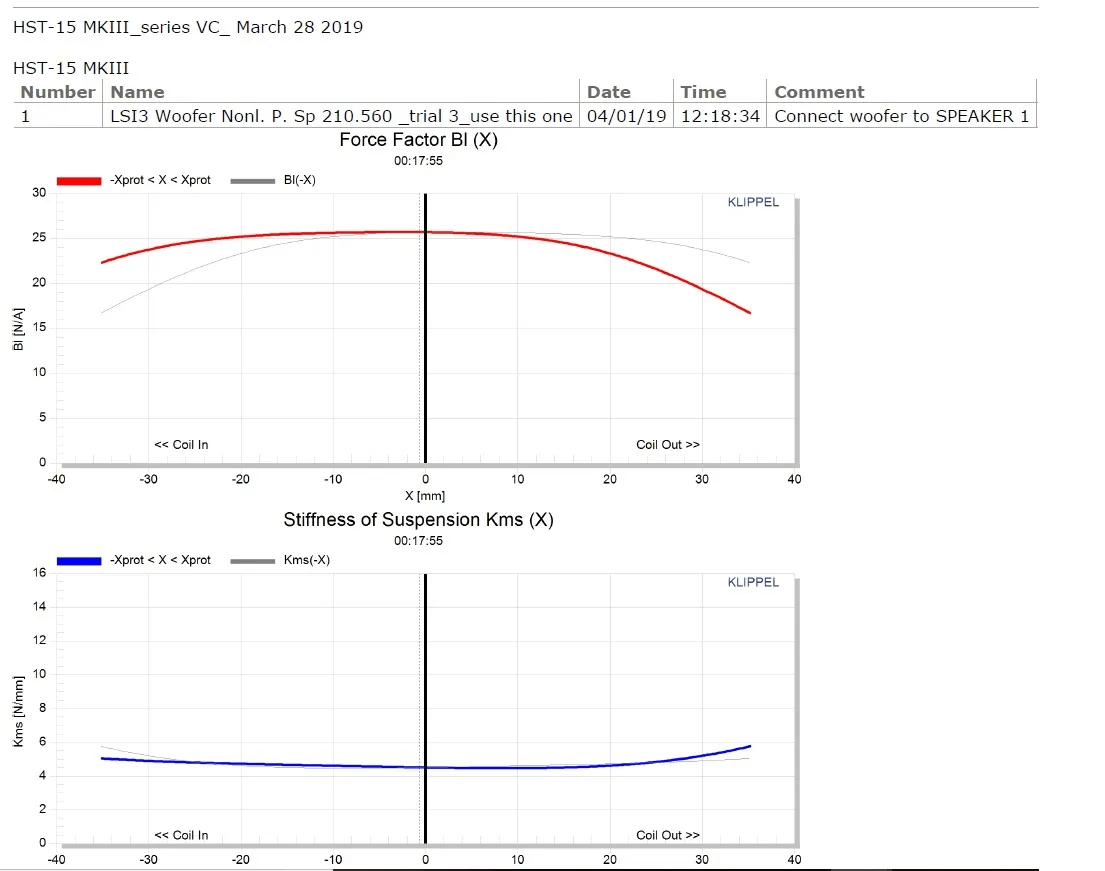This screenshot has width=1105, height=871.
Task: Click the -Xprot < X < Xprot label in Kms chart
Action: [160, 560]
